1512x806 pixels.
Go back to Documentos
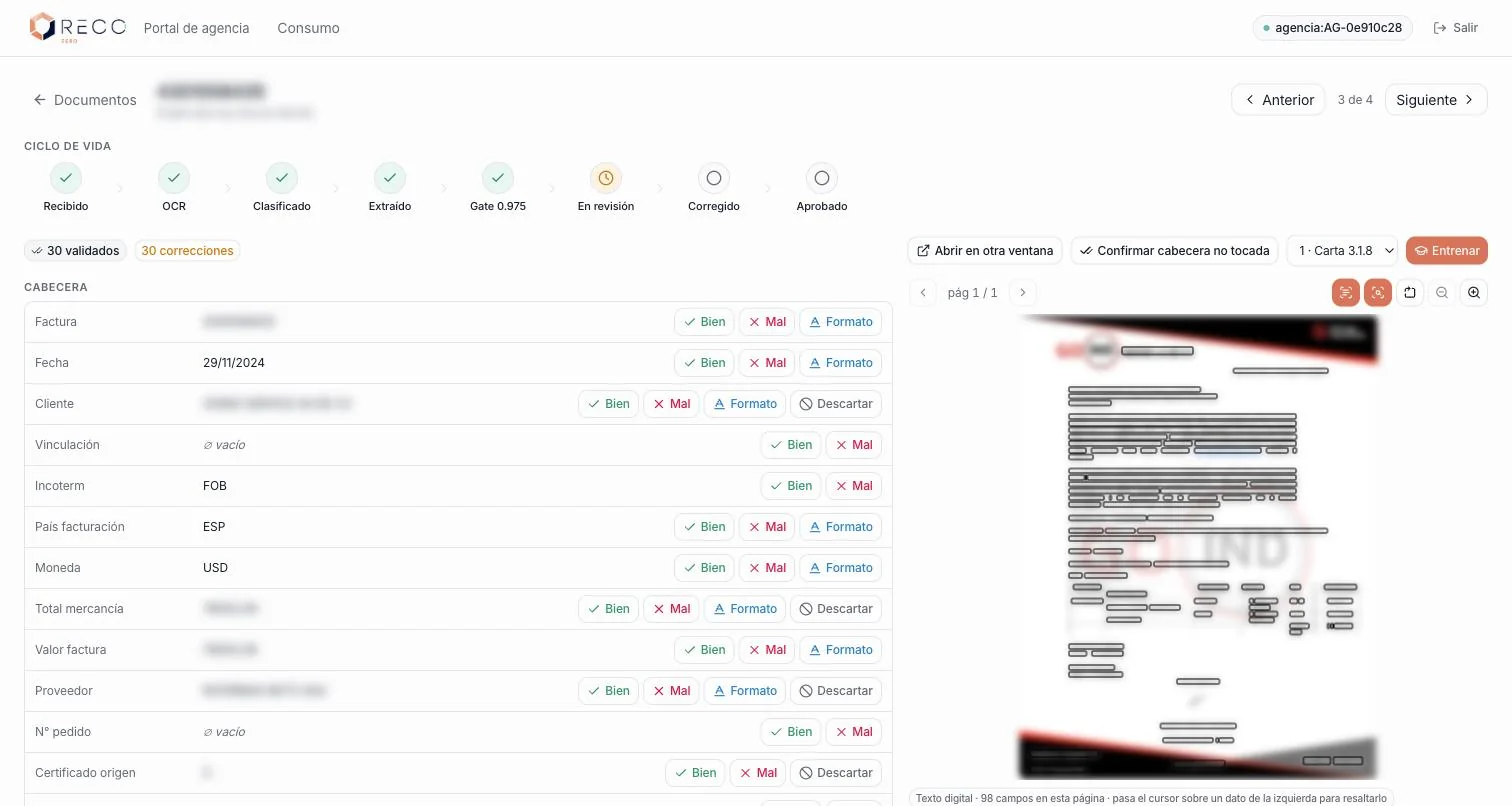[85, 100]
